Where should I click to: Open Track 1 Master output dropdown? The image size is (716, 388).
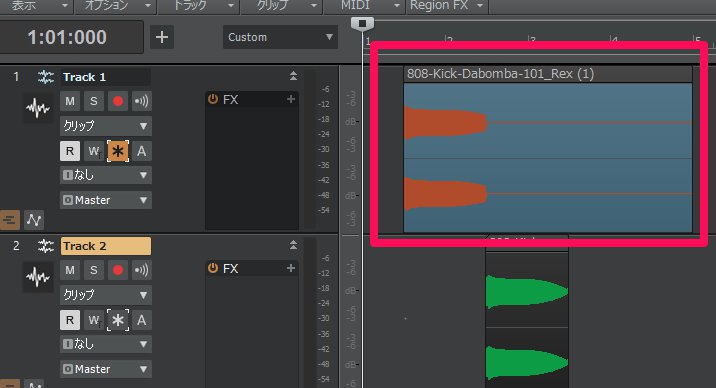(x=105, y=200)
